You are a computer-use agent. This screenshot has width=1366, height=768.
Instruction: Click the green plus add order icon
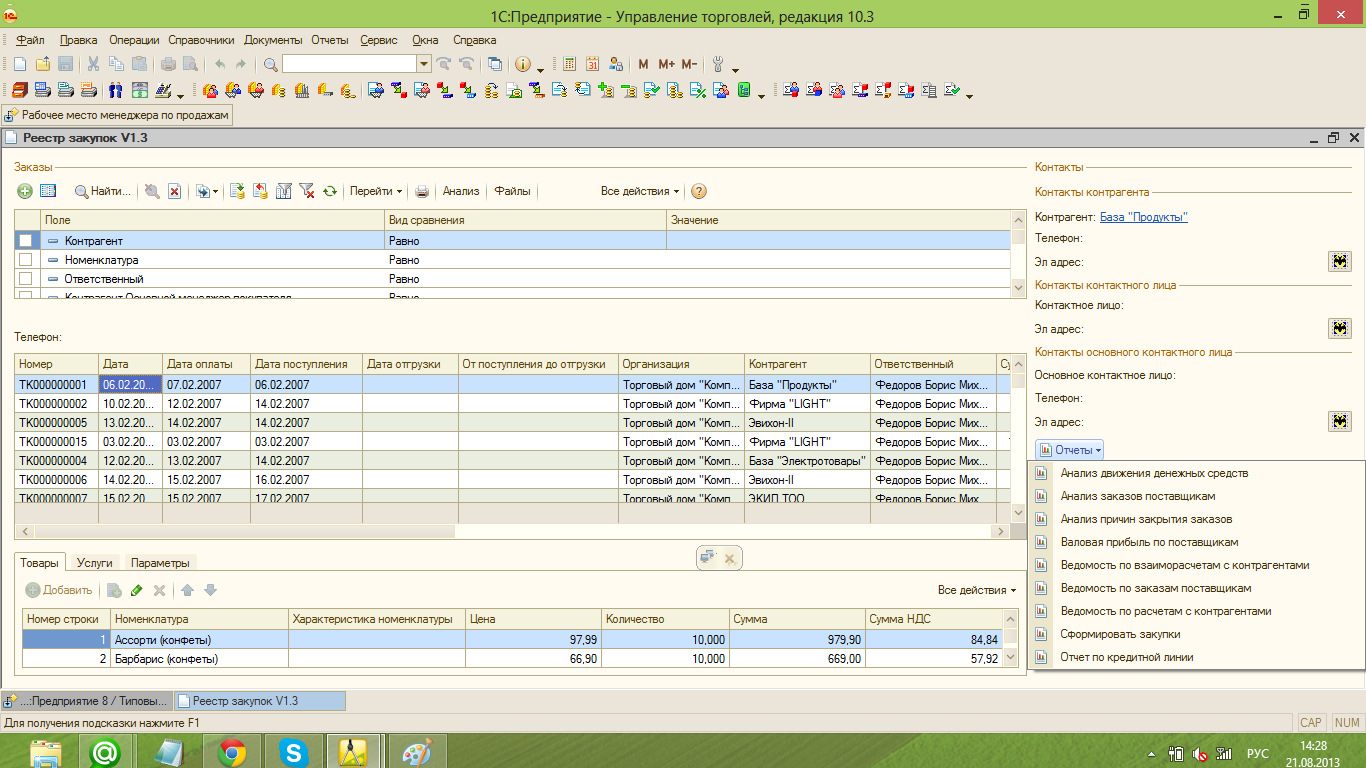coord(25,191)
